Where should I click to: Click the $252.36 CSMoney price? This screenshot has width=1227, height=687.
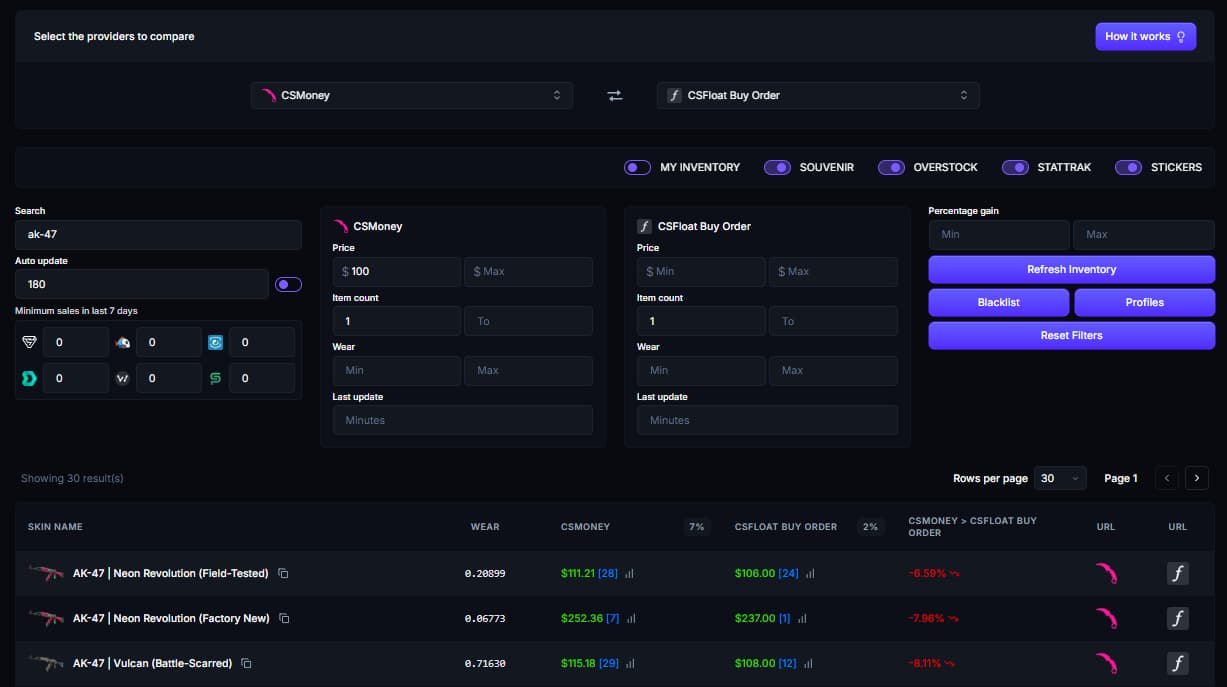click(x=582, y=619)
